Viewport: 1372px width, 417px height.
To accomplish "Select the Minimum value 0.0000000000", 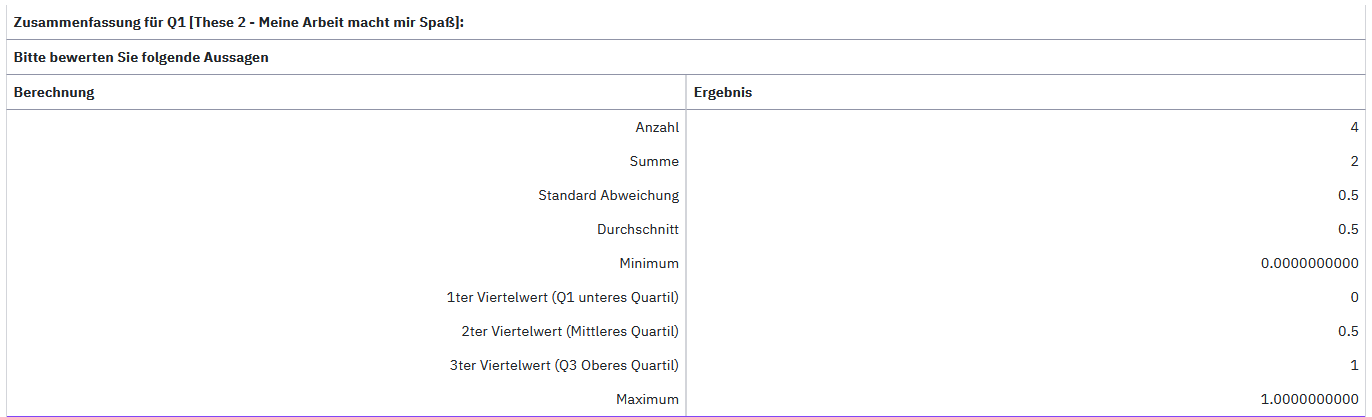I will click(x=1310, y=263).
